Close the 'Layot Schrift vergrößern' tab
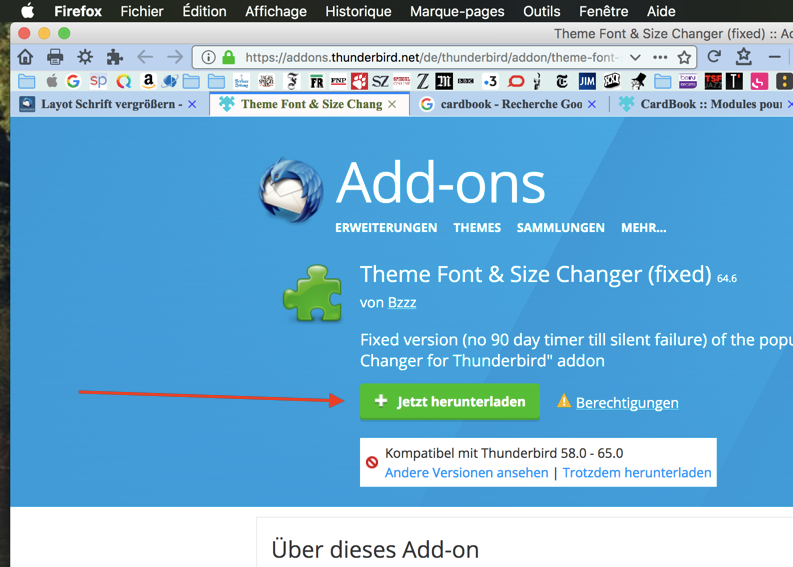This screenshot has height=567, width=793. 192,104
